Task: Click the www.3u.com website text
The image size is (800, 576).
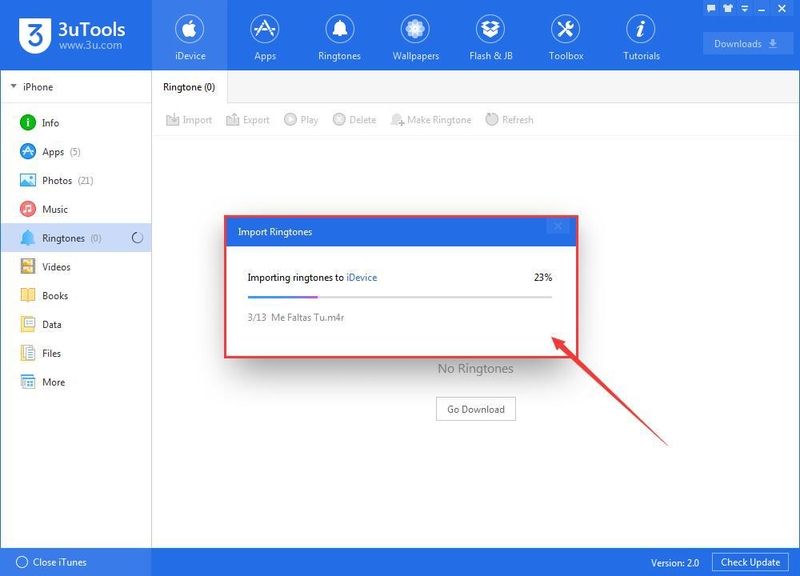Action: pos(90,45)
